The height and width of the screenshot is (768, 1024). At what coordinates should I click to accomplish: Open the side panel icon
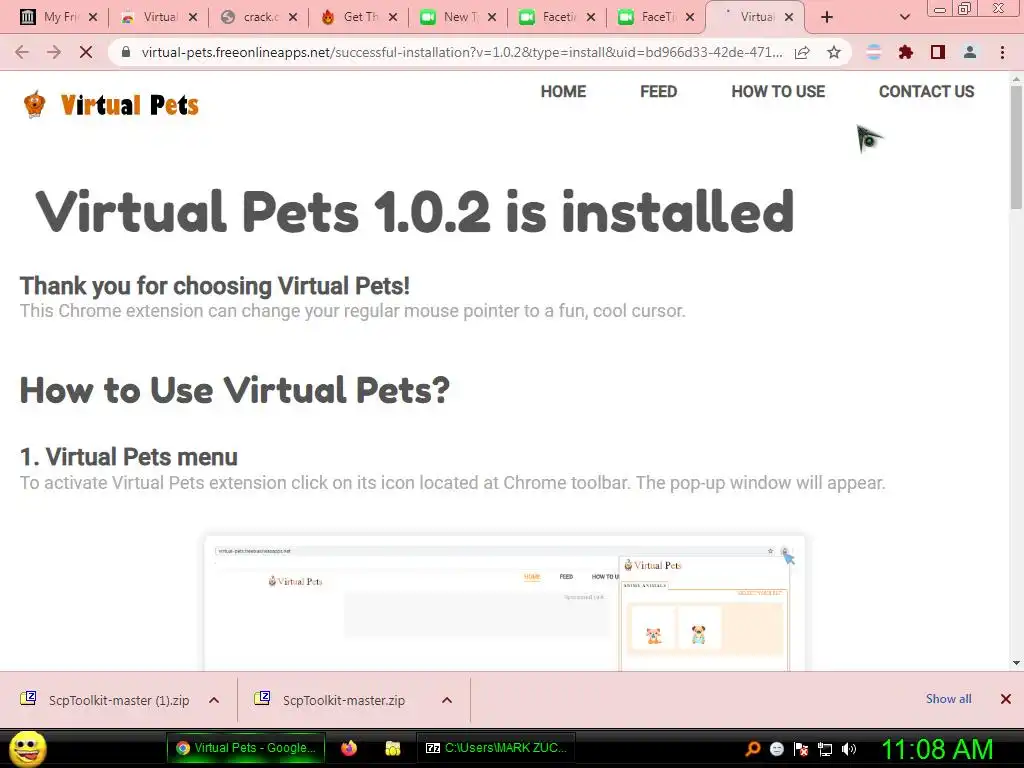point(938,52)
